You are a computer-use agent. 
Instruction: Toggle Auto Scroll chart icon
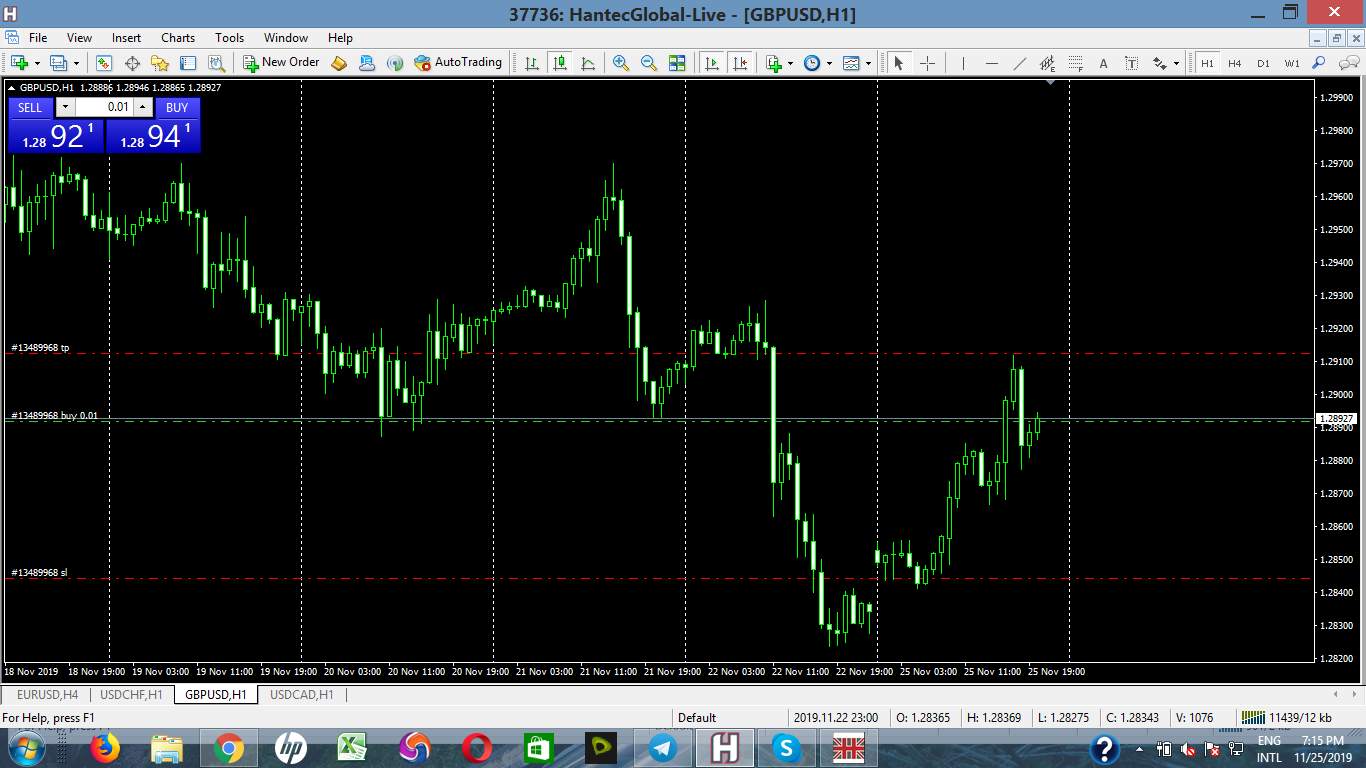pos(712,63)
